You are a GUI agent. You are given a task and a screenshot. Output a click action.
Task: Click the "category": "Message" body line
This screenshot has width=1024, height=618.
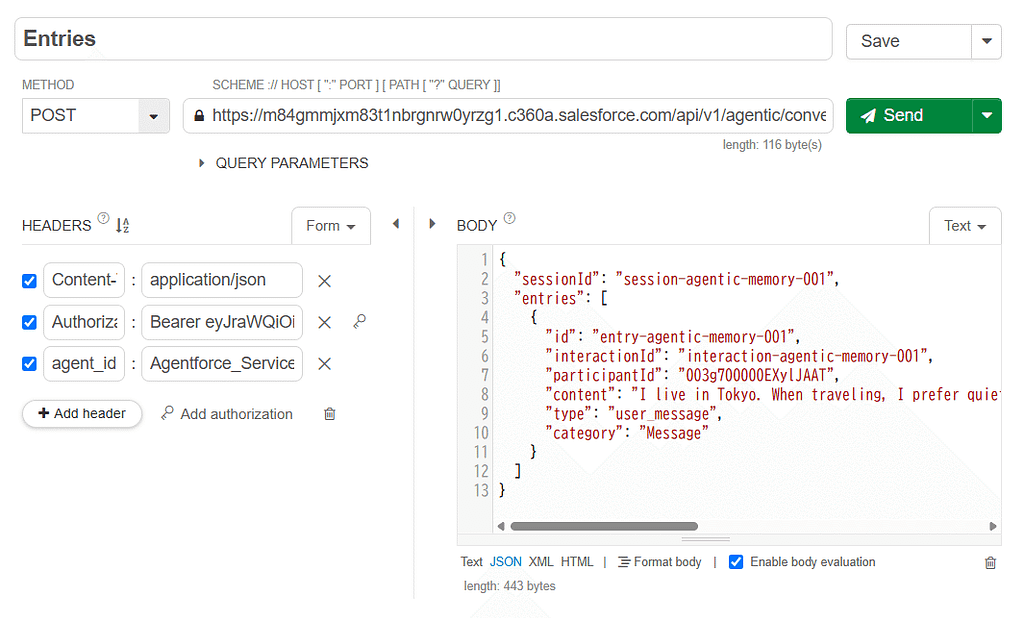click(627, 432)
